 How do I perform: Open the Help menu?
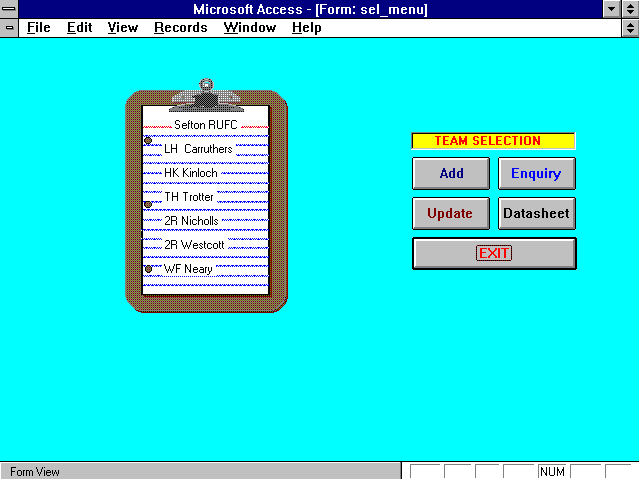[306, 28]
